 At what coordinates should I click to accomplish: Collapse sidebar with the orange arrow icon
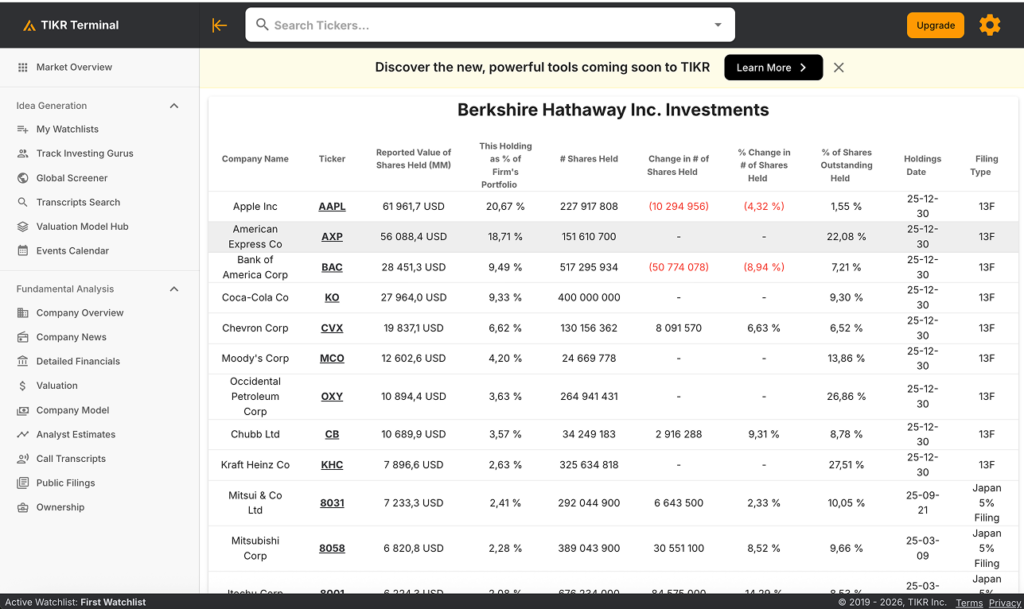click(220, 25)
